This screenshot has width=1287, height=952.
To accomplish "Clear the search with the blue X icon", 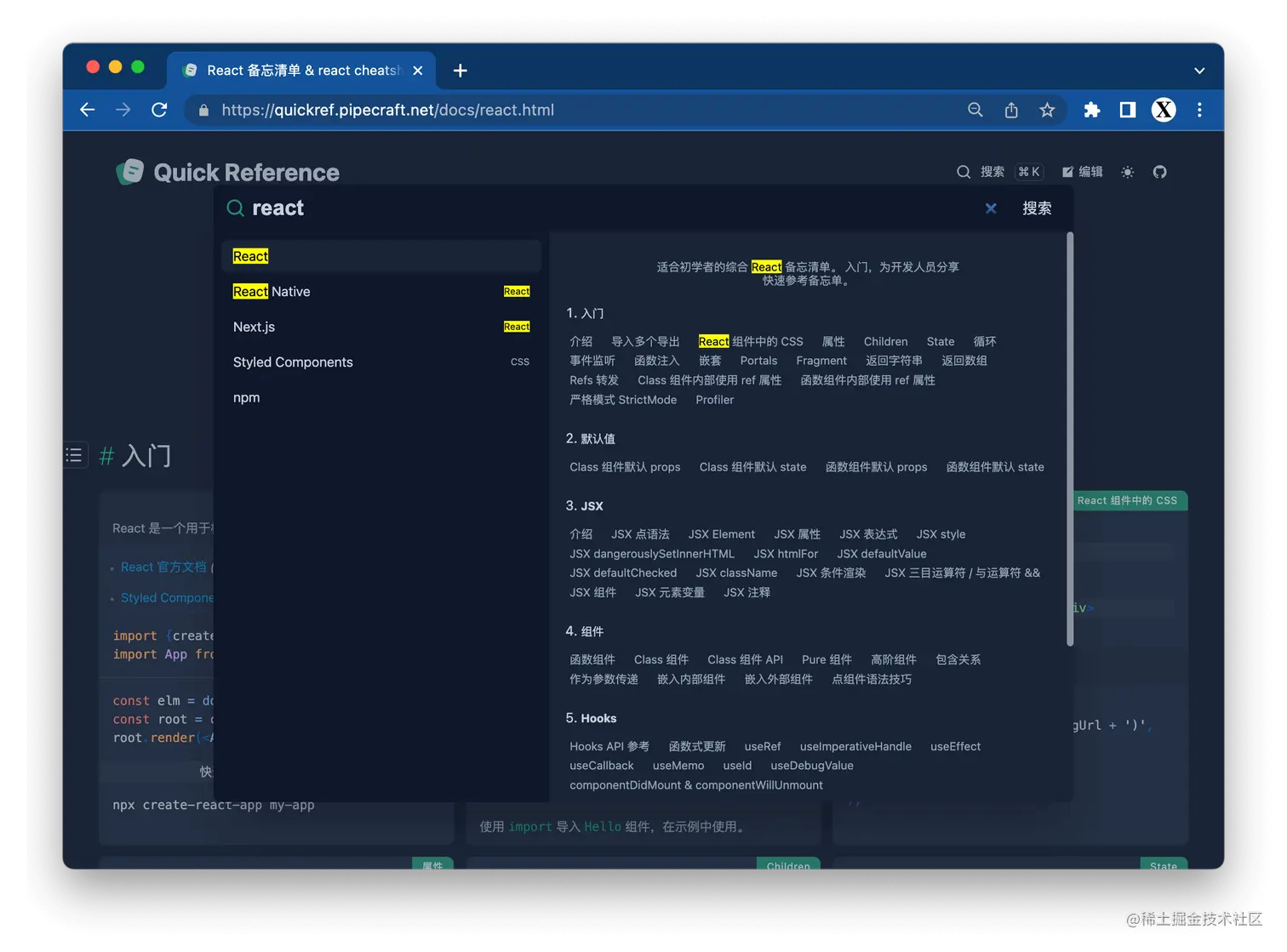I will (991, 208).
